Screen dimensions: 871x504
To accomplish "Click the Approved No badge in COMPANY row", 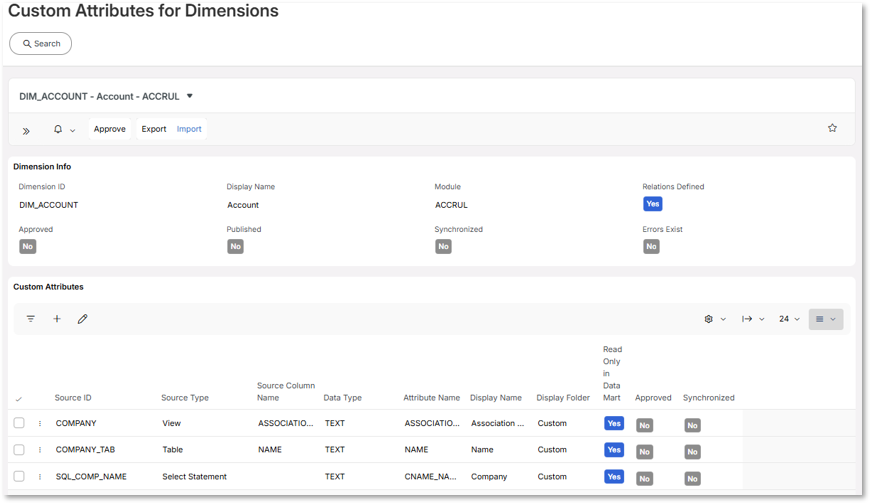I will pos(644,426).
